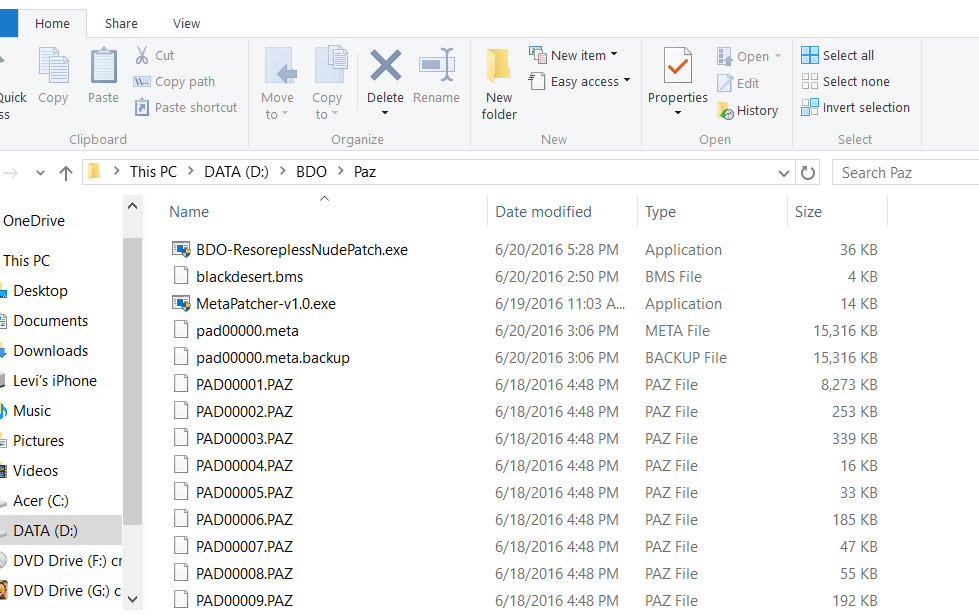Switch to the View ribbon tab

[x=186, y=23]
